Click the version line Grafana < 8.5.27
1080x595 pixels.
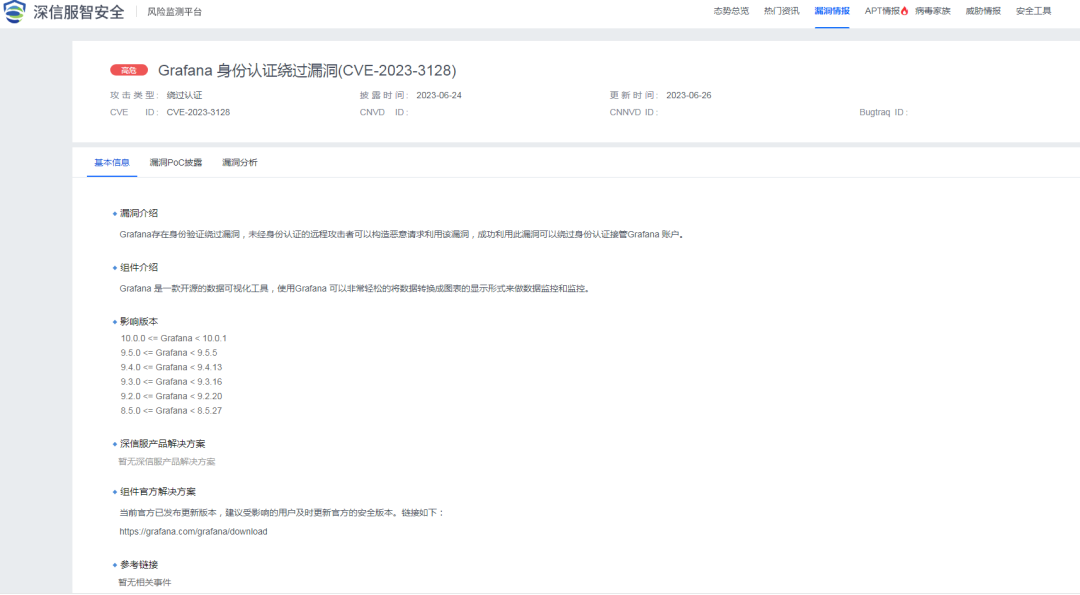coord(172,410)
